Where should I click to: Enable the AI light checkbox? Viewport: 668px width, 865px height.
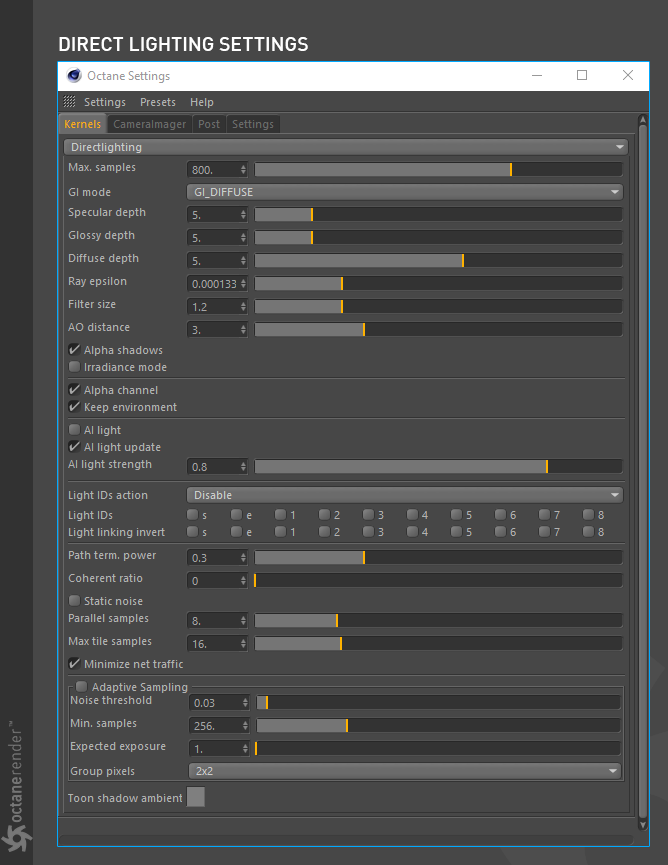pyautogui.click(x=74, y=430)
